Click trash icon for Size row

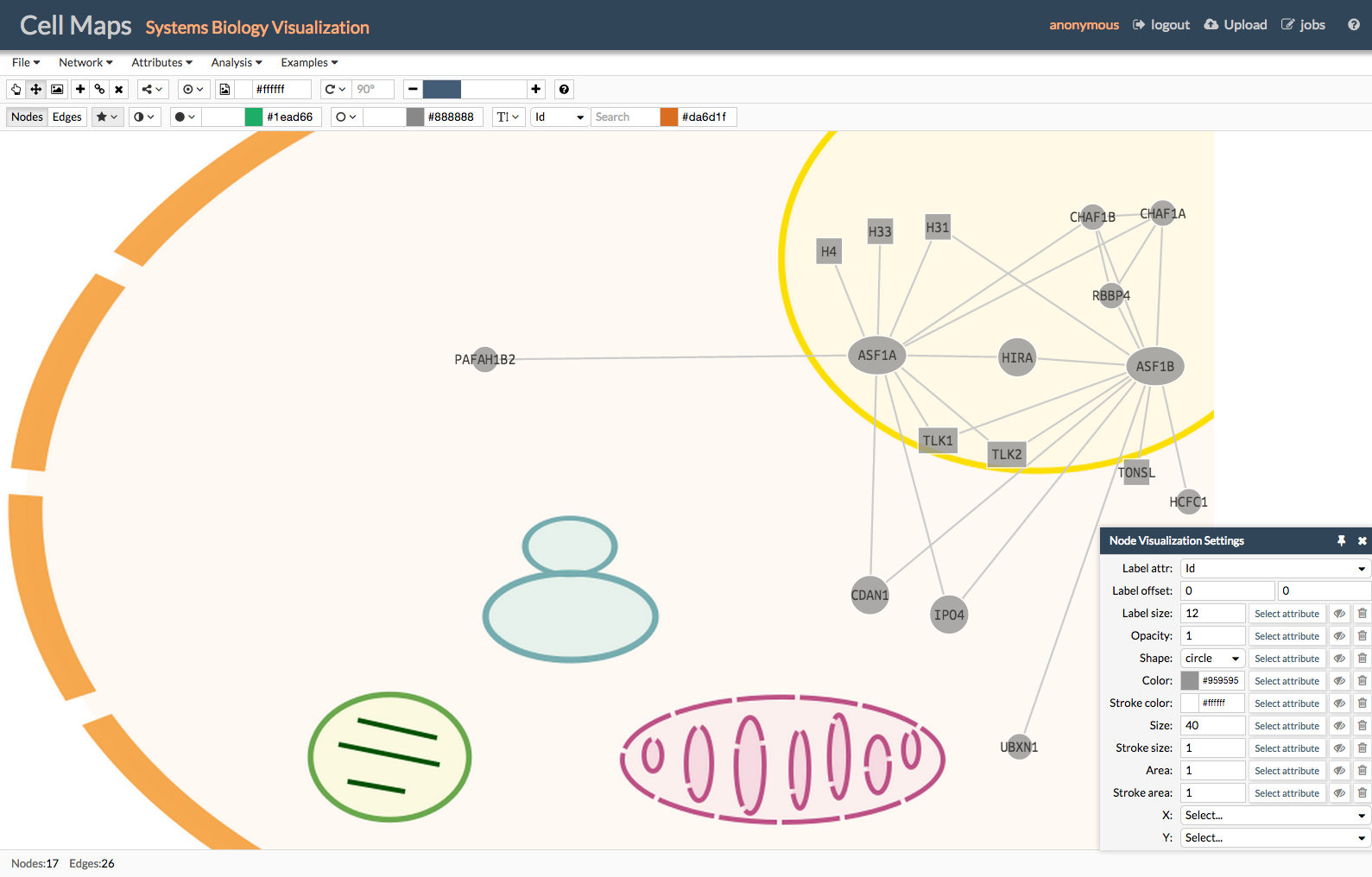click(x=1362, y=726)
